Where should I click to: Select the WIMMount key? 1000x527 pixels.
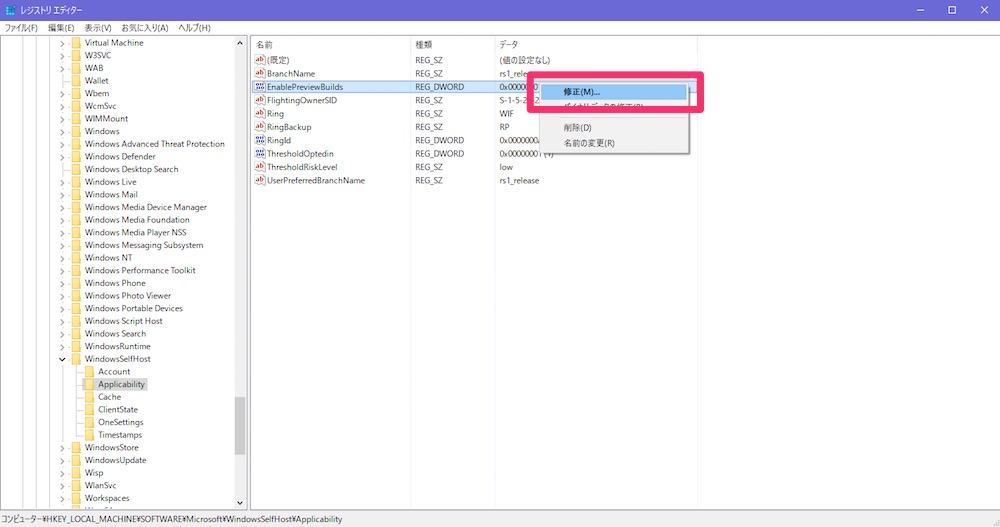pos(106,119)
